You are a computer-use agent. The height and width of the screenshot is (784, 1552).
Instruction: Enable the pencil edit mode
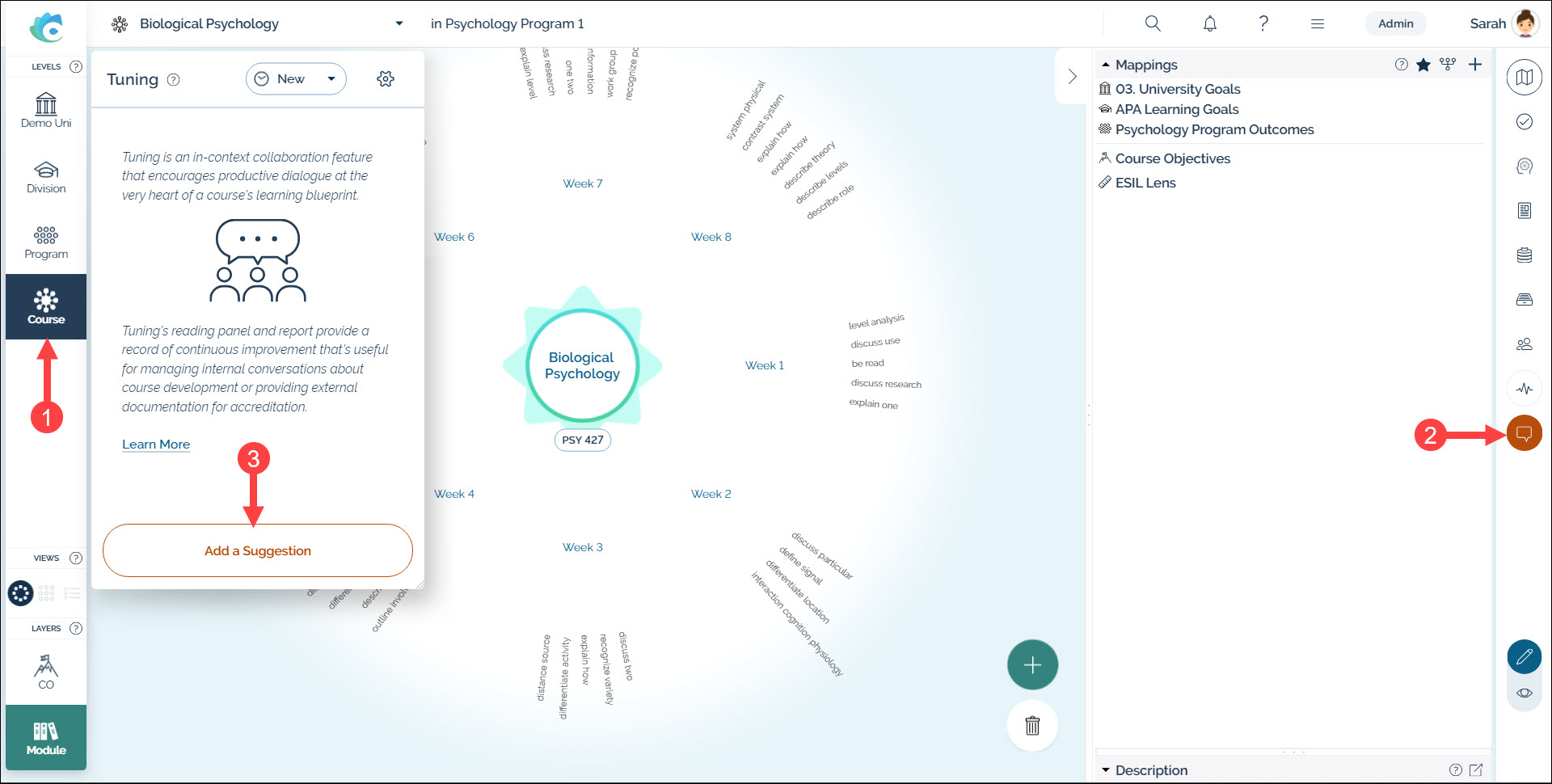click(x=1525, y=657)
